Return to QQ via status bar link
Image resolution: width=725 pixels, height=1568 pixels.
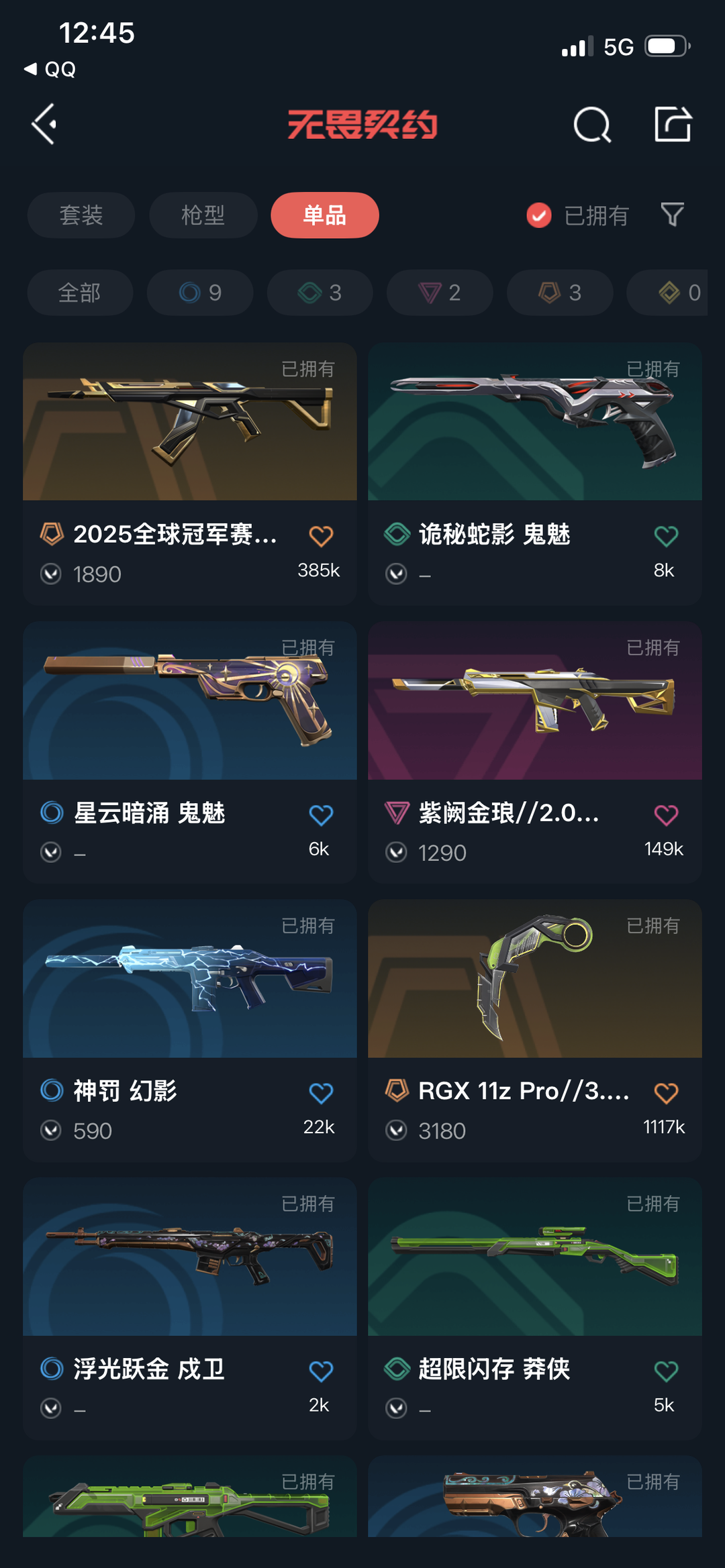(x=50, y=69)
